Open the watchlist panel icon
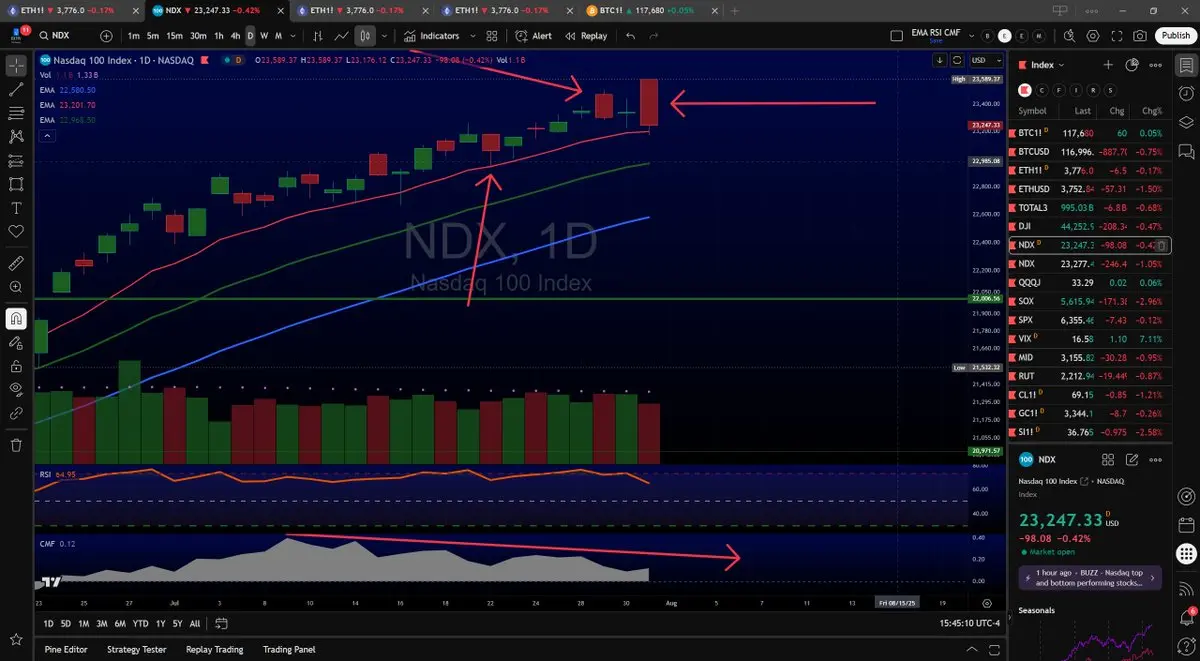Viewport: 1200px width, 661px height. 1186,65
